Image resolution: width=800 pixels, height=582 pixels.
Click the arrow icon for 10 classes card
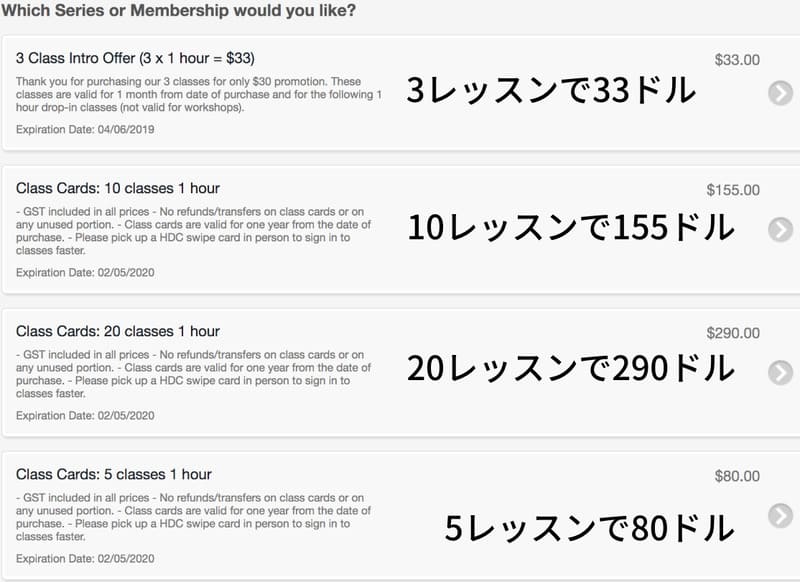pyautogui.click(x=781, y=230)
